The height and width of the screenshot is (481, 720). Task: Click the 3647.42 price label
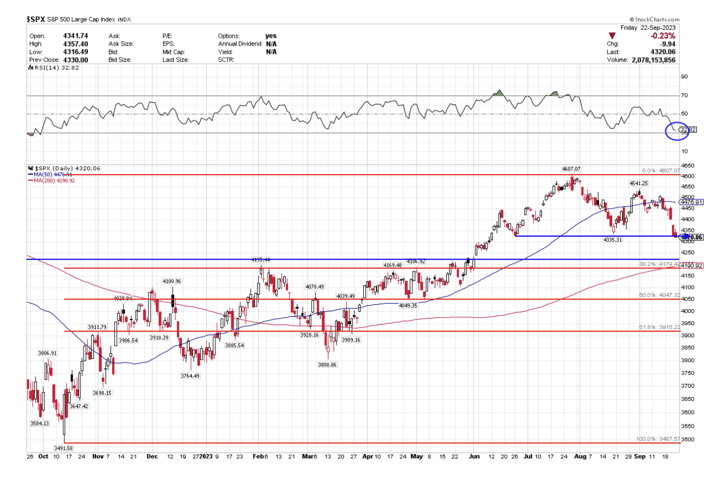tap(79, 406)
